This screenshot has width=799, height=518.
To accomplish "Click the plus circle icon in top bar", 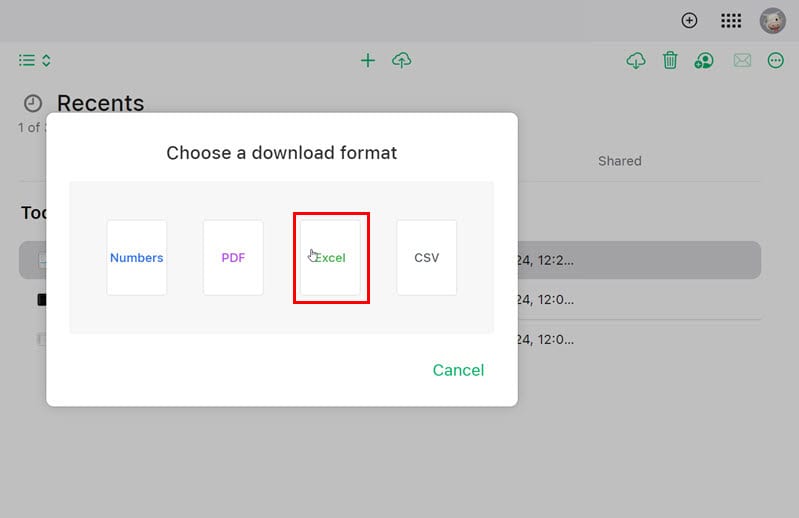I will point(689,20).
